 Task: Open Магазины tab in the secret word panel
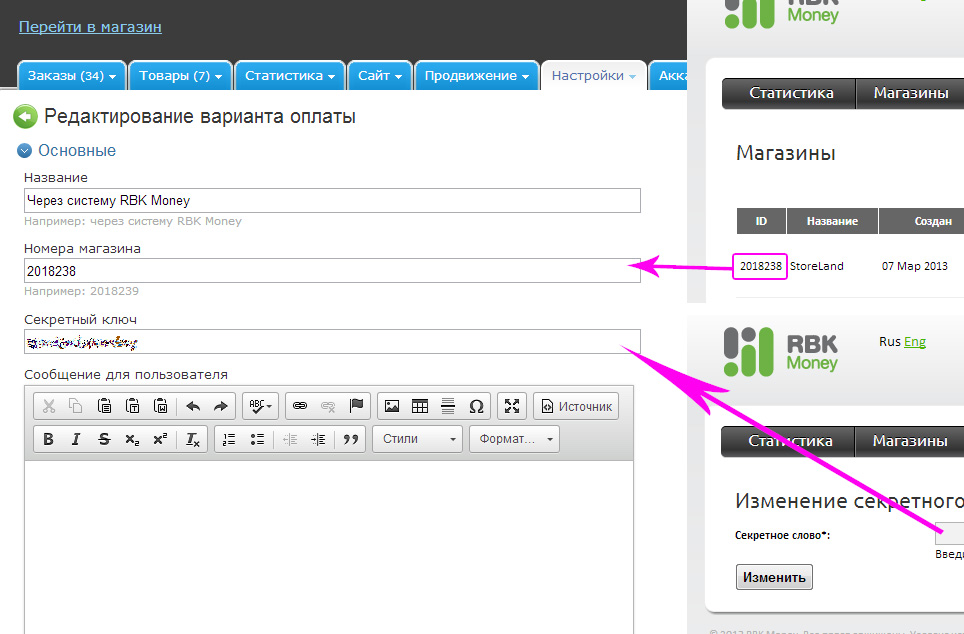[910, 441]
